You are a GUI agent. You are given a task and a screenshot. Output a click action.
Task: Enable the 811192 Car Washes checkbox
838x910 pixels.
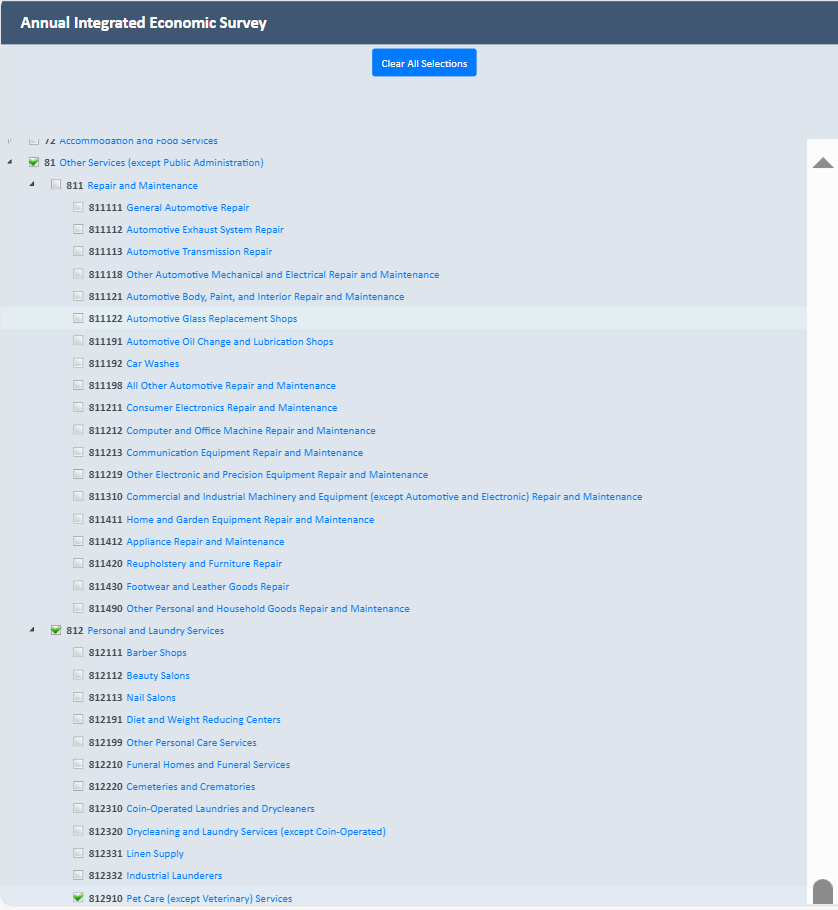coord(78,363)
